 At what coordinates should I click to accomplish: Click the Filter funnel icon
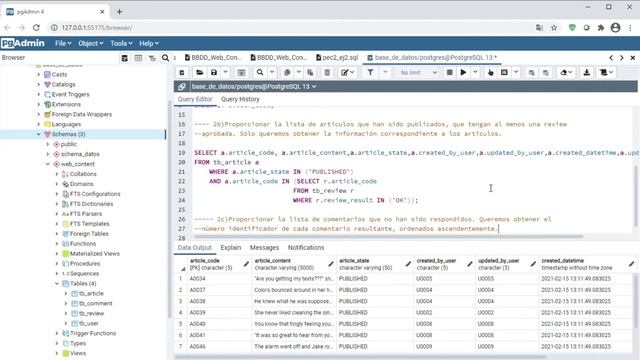[x=370, y=72]
